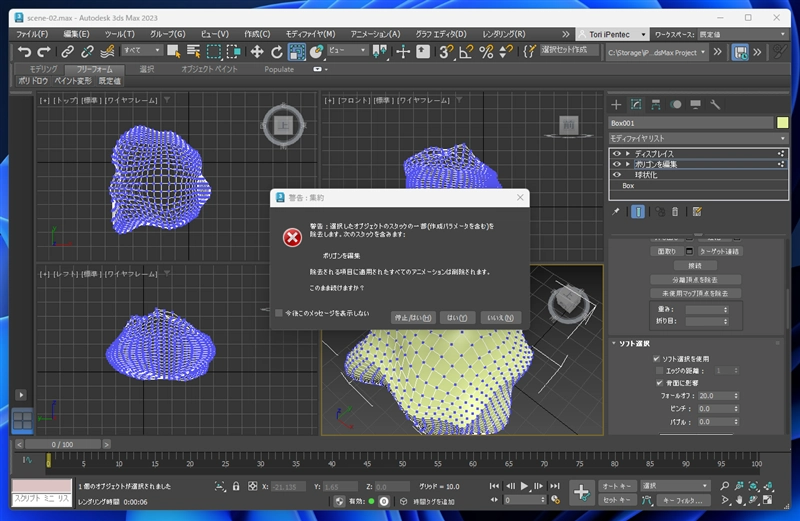Image resolution: width=800 pixels, height=521 pixels.
Task: Click the Select and Place icon
Action: (316, 52)
